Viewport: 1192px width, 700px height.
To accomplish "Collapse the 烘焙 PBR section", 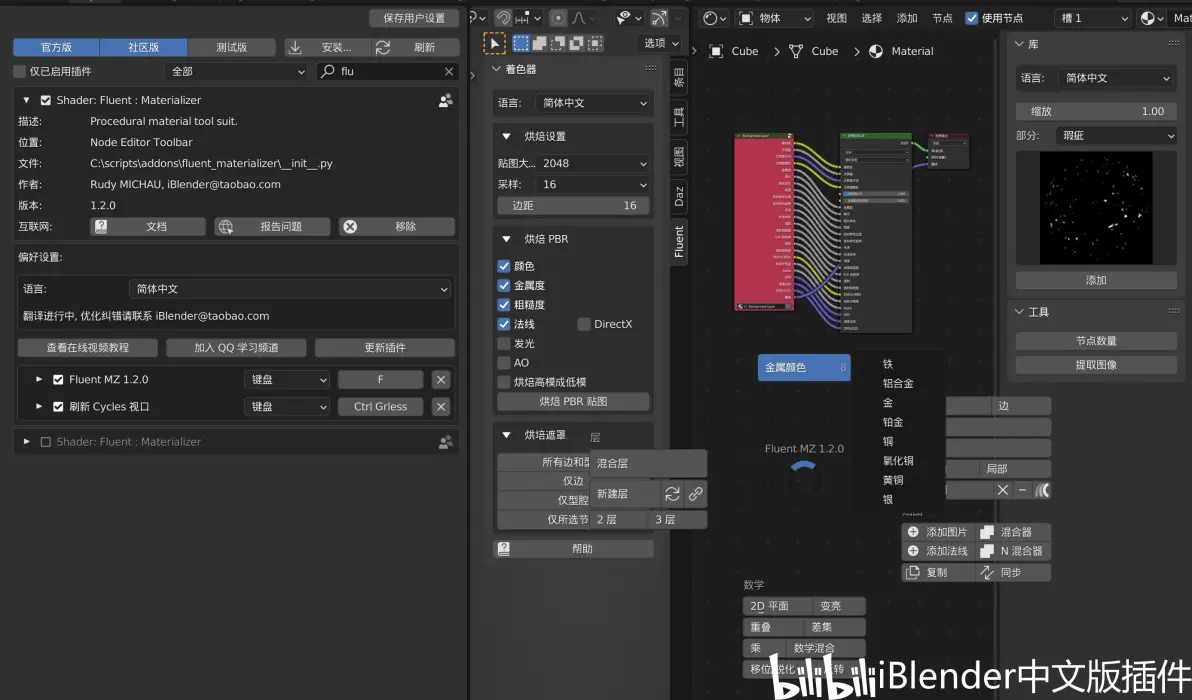I will point(506,239).
